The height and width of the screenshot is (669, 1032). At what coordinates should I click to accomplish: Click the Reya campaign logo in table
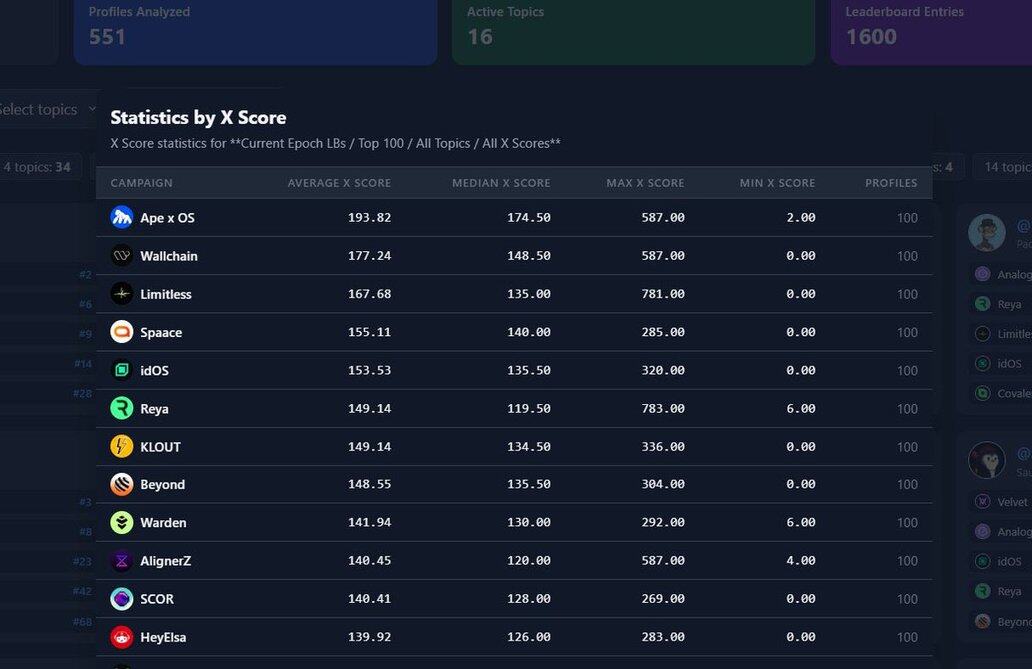(121, 408)
